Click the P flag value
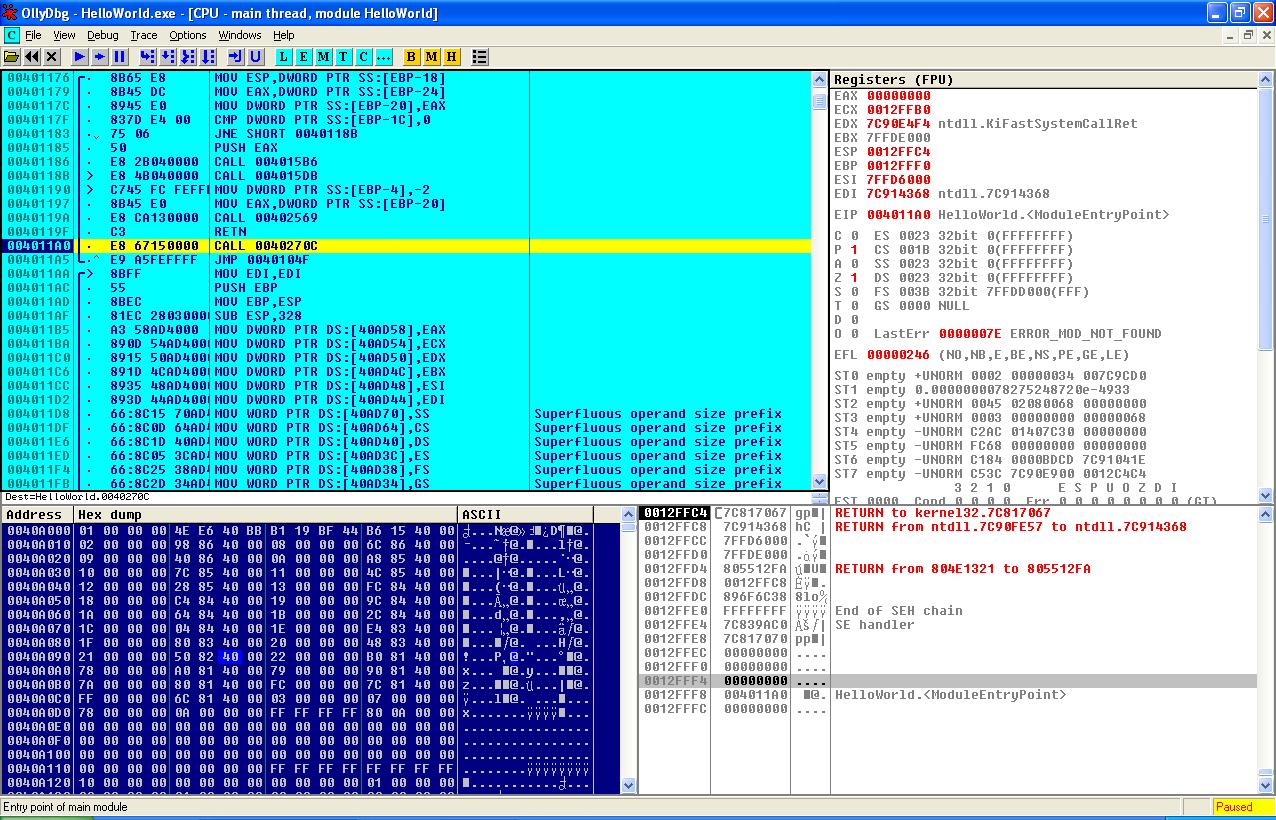 coord(854,250)
